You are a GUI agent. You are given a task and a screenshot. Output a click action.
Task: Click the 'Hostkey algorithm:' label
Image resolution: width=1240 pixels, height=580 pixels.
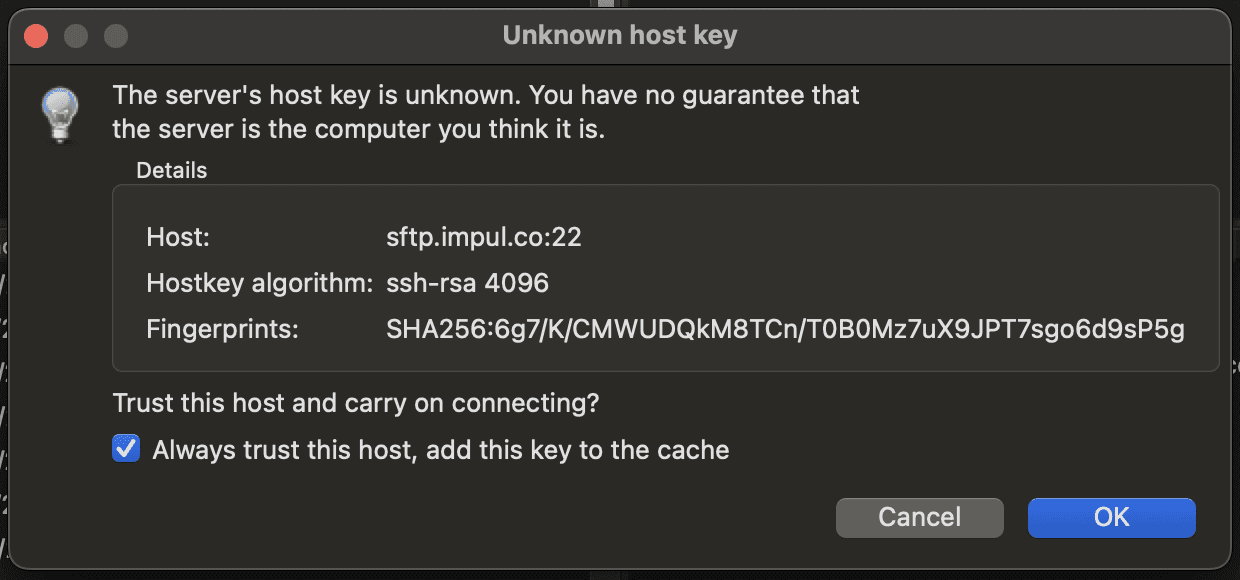click(x=259, y=284)
